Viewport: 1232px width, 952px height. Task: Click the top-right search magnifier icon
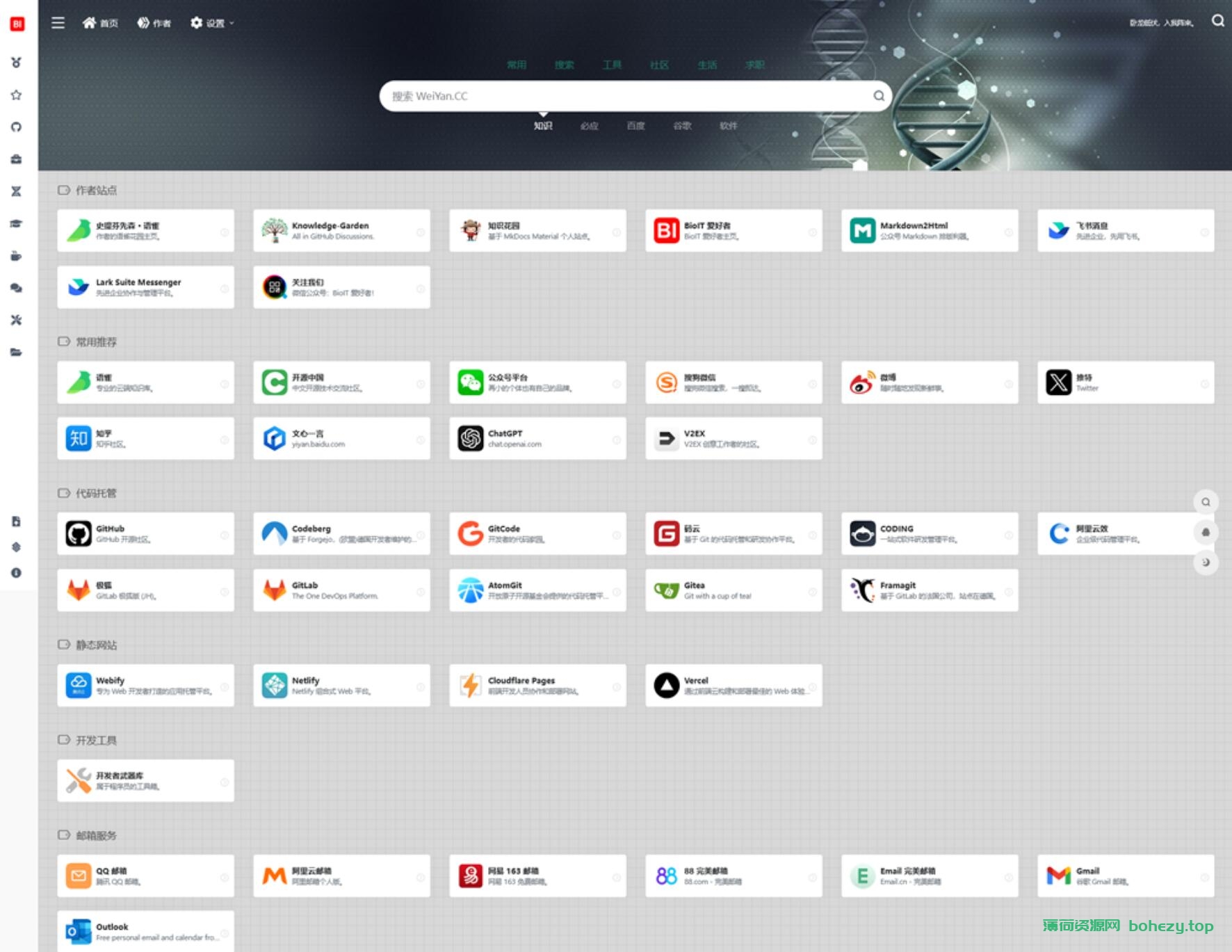coord(1217,21)
